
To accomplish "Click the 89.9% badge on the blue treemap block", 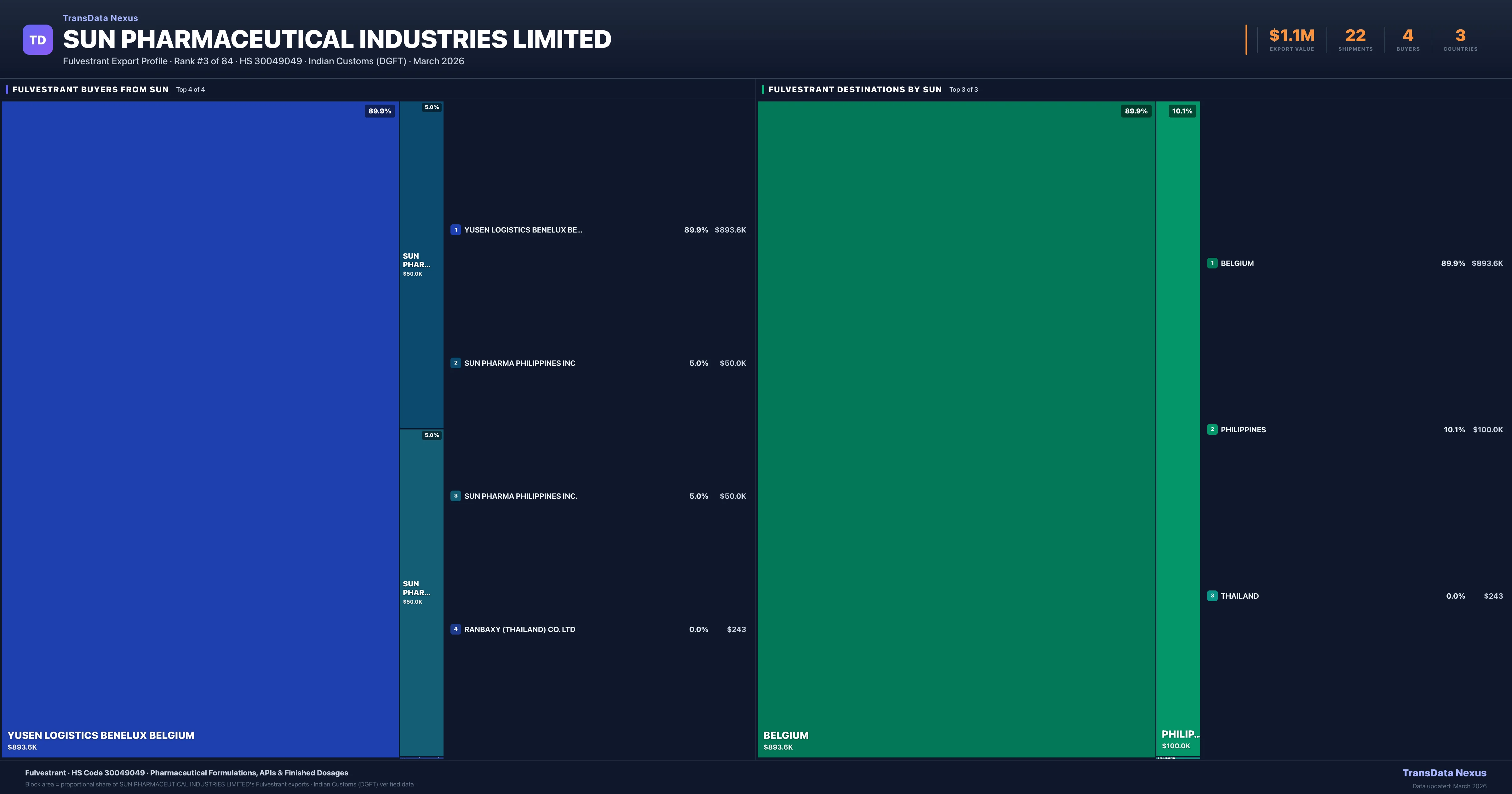I will (380, 110).
